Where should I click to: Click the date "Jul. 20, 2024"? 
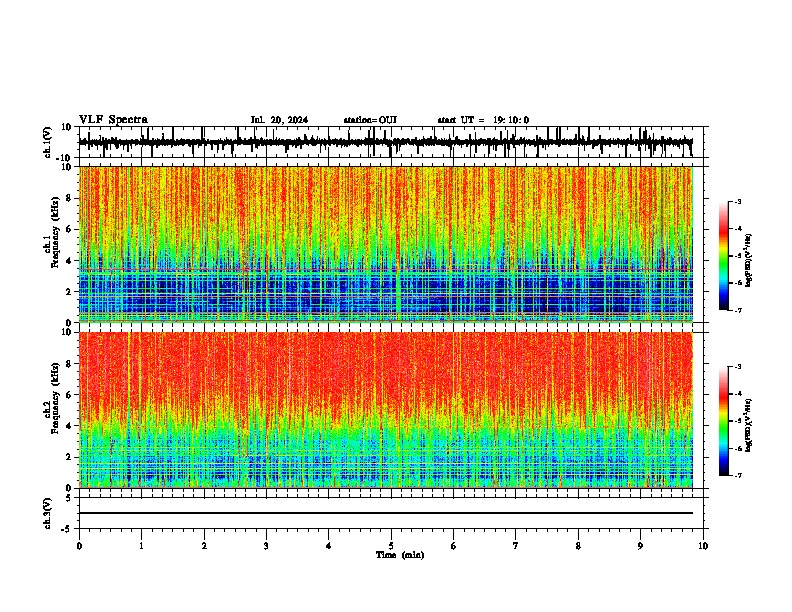click(x=279, y=120)
